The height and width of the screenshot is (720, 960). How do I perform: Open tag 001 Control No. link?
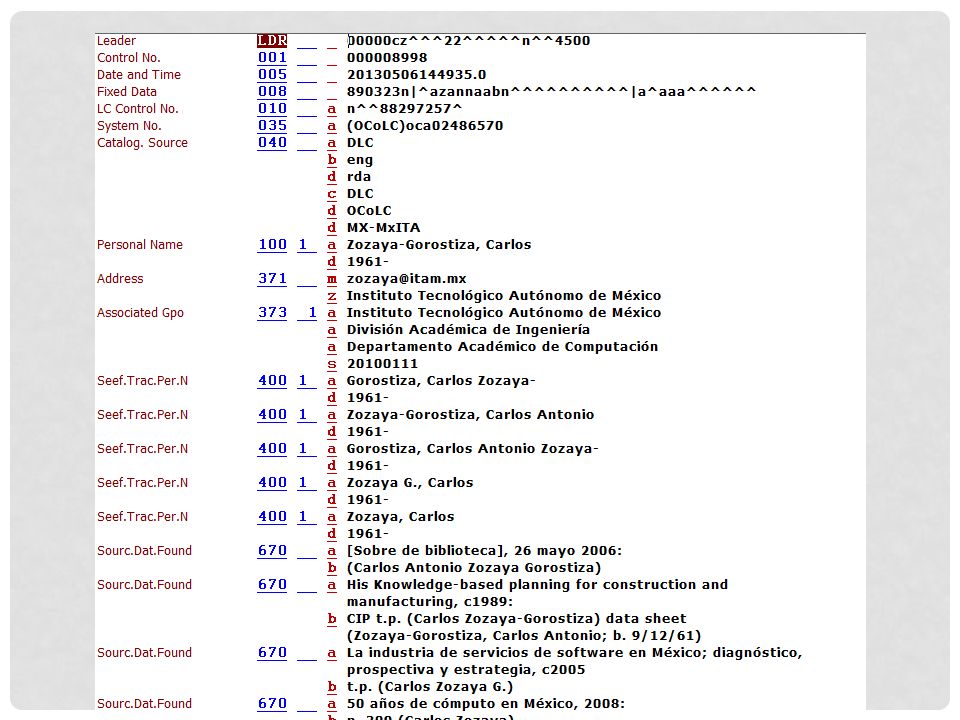(x=272, y=58)
